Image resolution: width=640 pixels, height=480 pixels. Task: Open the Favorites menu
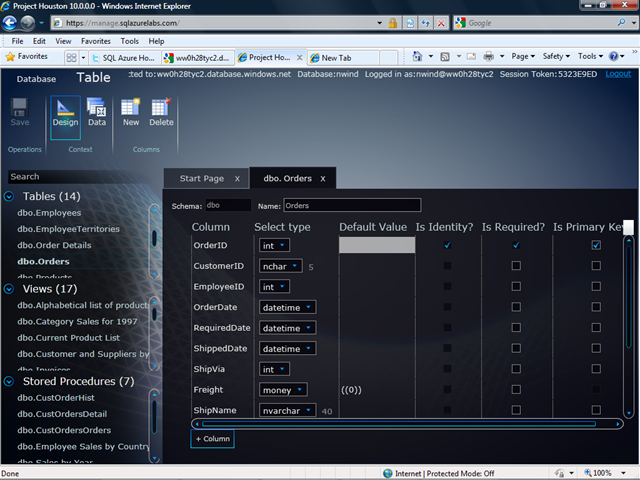96,41
